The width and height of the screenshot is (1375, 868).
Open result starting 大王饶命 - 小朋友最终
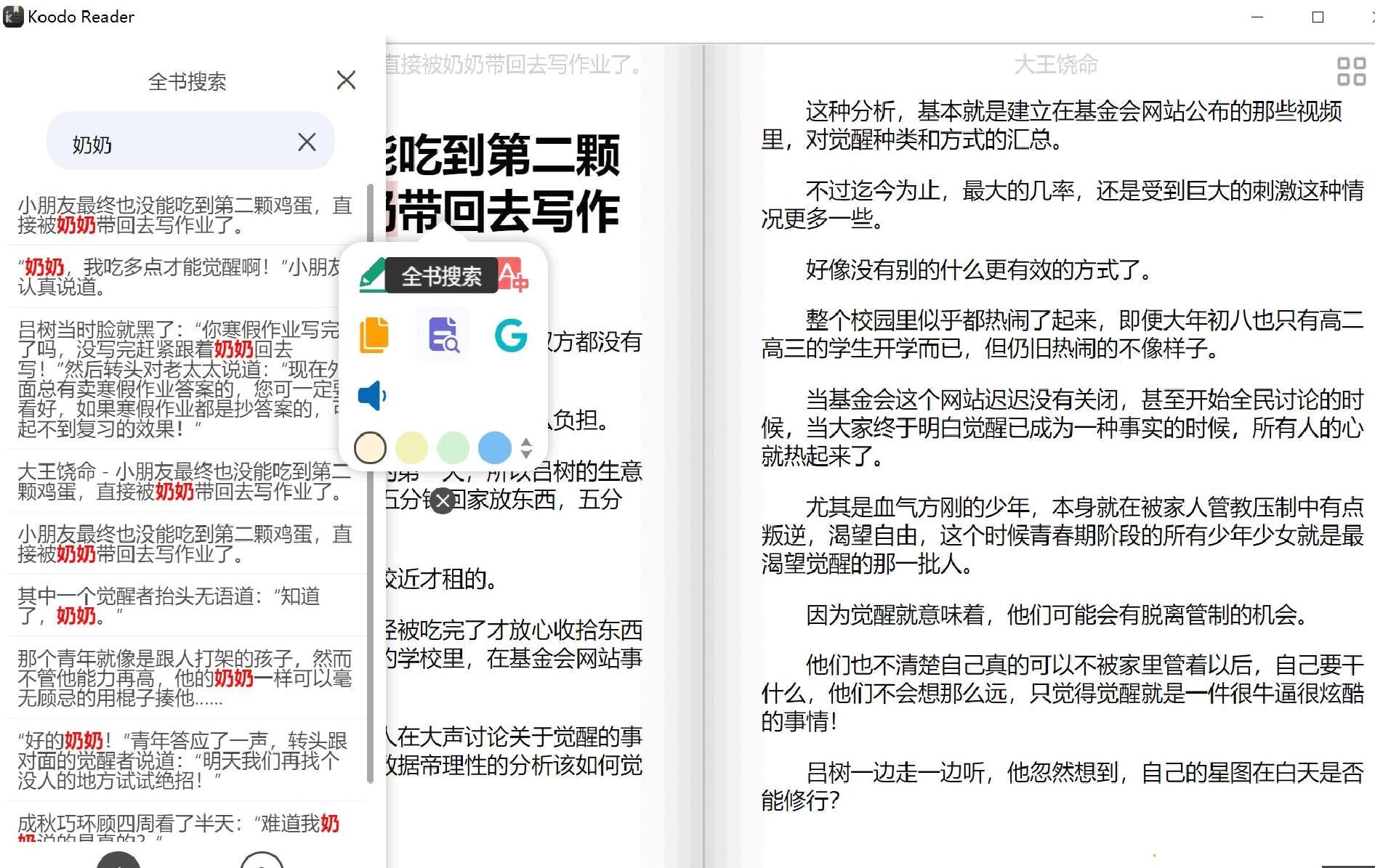pos(185,481)
